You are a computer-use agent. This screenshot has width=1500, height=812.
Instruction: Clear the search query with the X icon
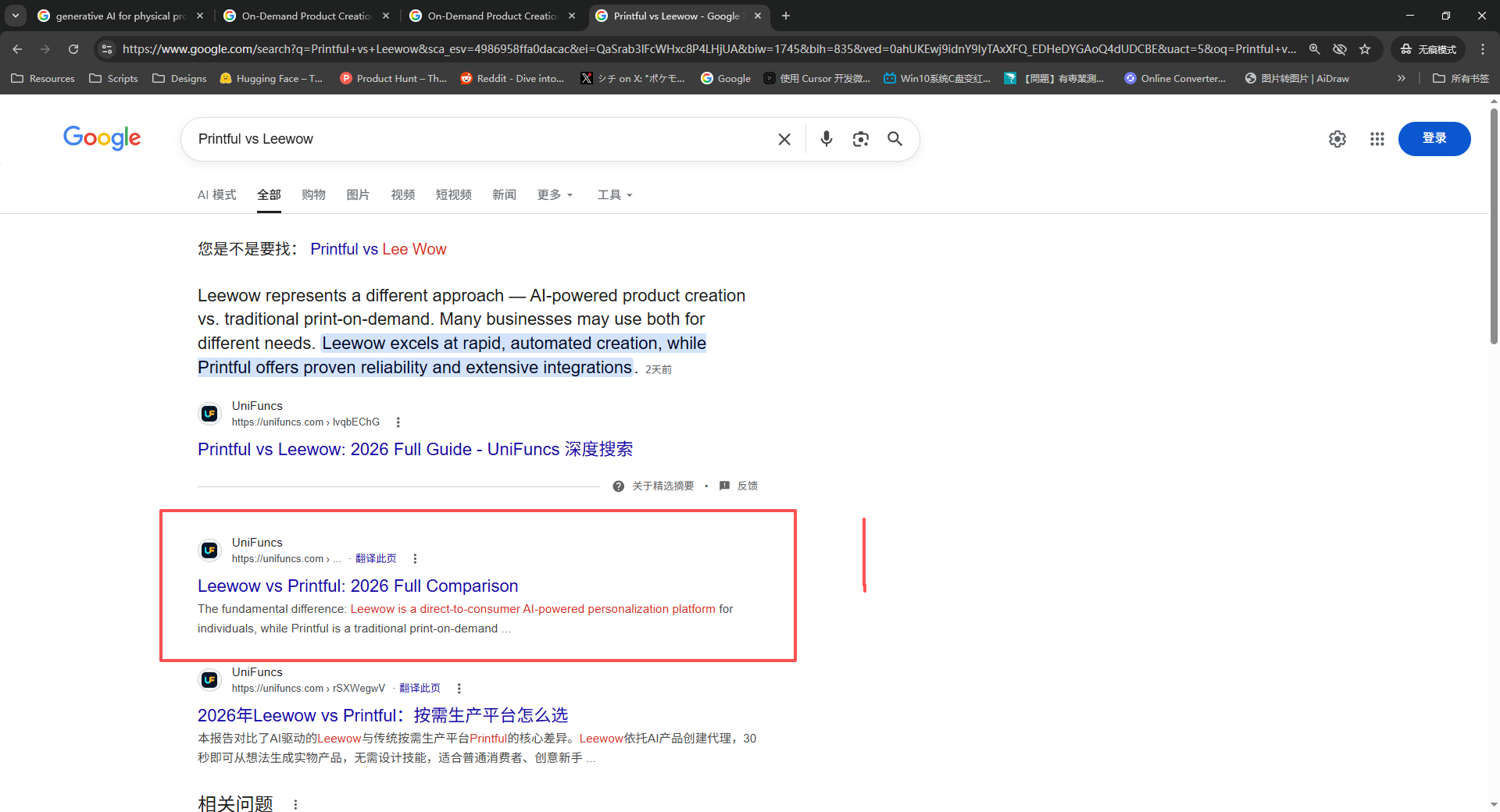coord(784,139)
